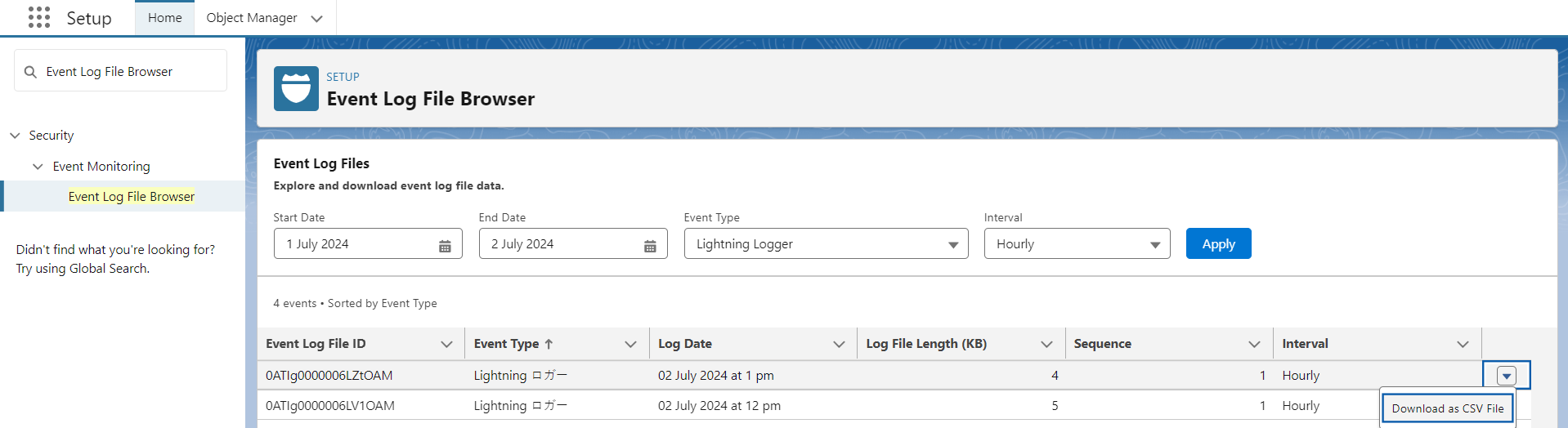Open the App Launcher grid icon

pyautogui.click(x=38, y=17)
